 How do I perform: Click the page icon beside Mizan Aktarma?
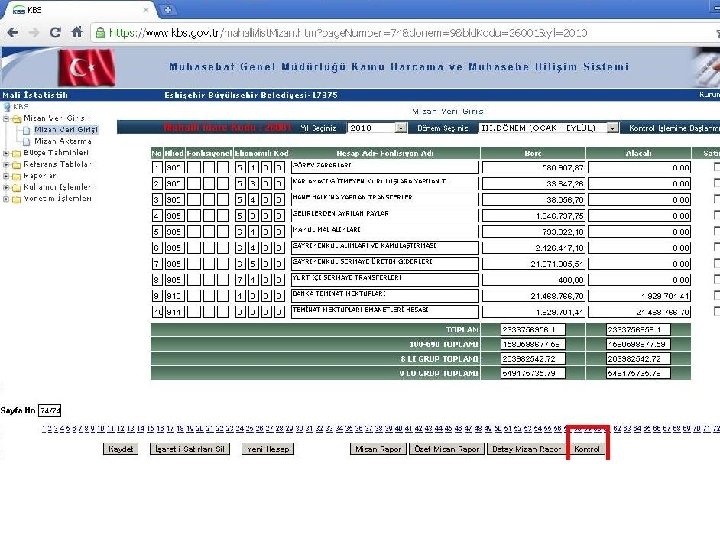coord(27,142)
